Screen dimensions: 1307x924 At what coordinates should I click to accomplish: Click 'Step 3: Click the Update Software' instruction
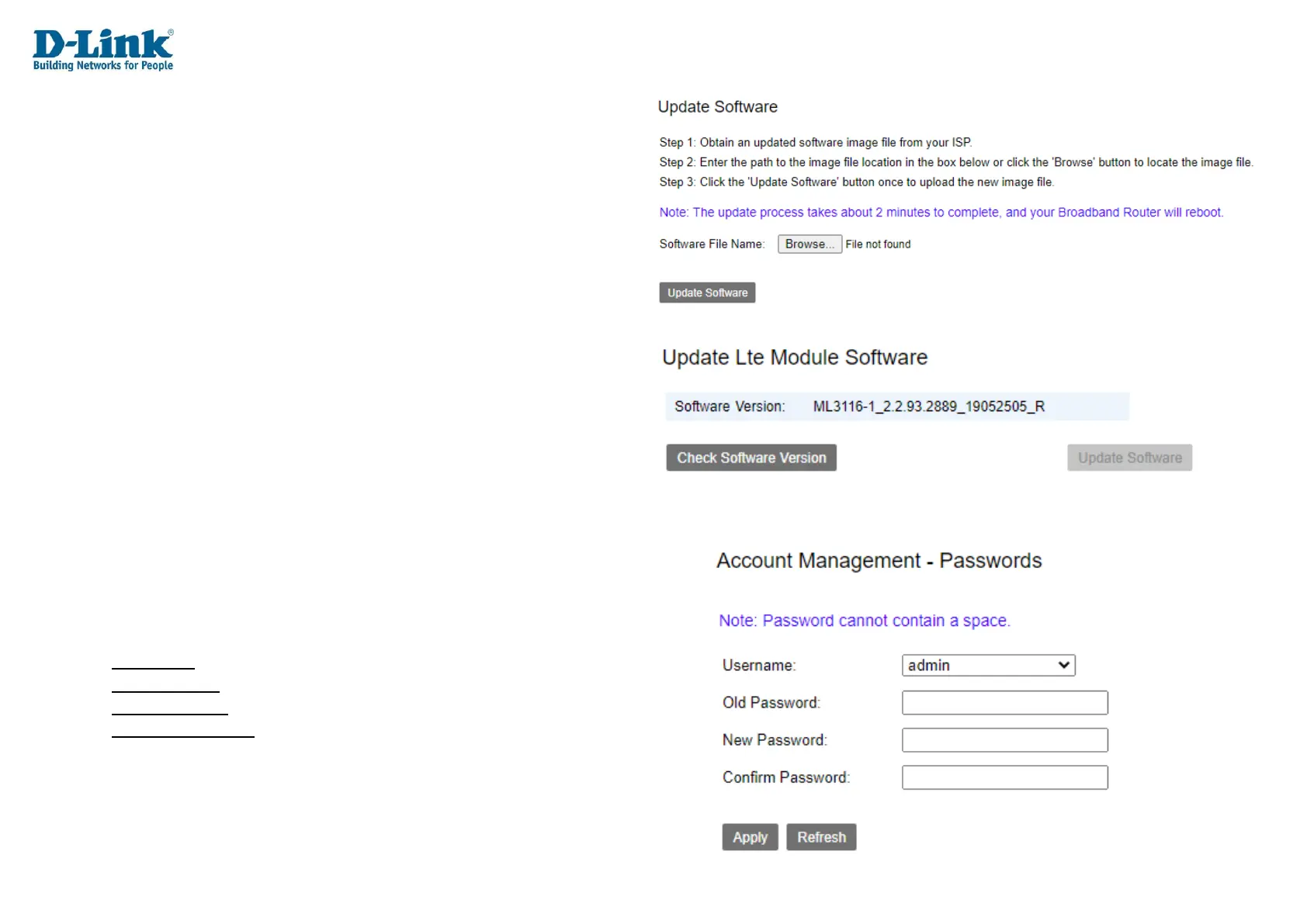[857, 182]
